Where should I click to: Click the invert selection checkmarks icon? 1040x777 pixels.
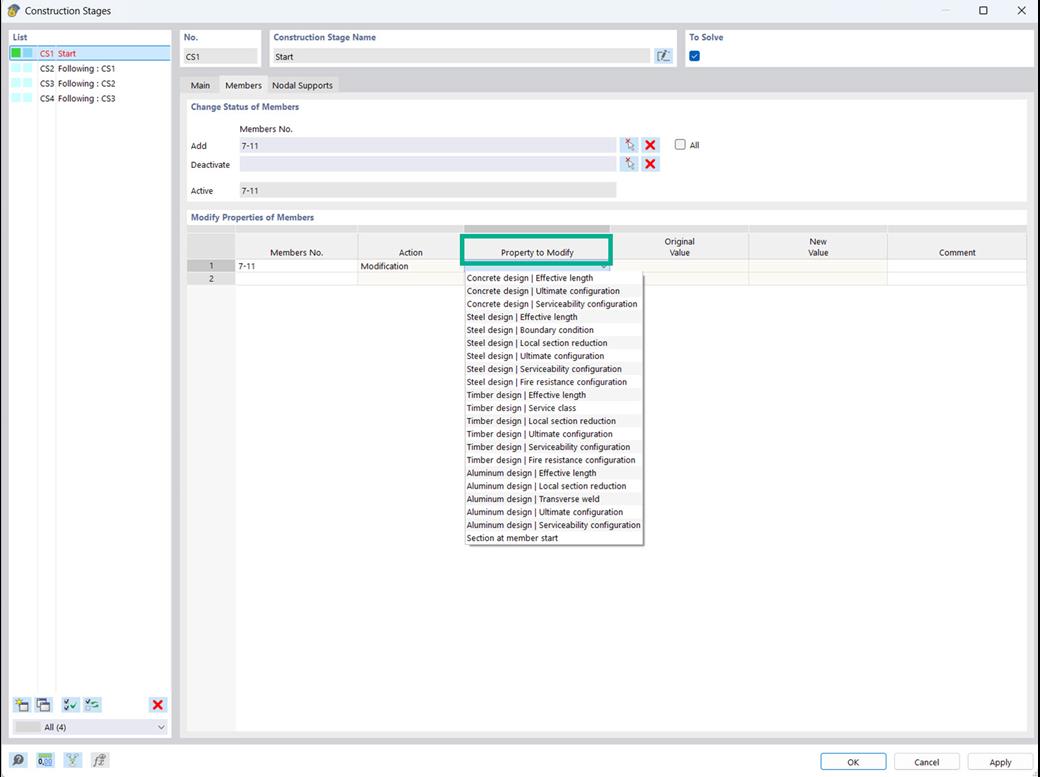pos(92,705)
